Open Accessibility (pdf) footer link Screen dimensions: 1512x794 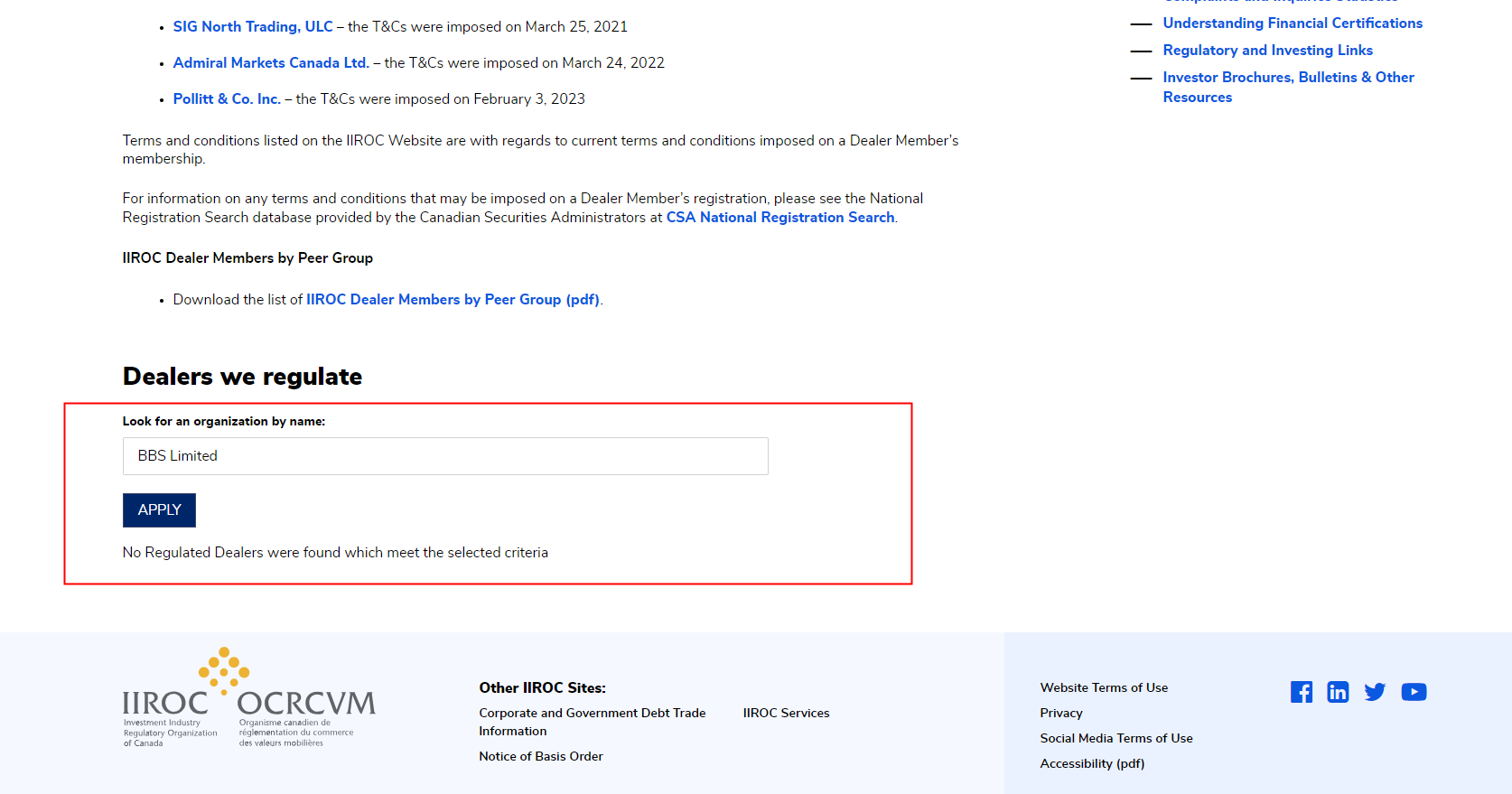(1092, 763)
